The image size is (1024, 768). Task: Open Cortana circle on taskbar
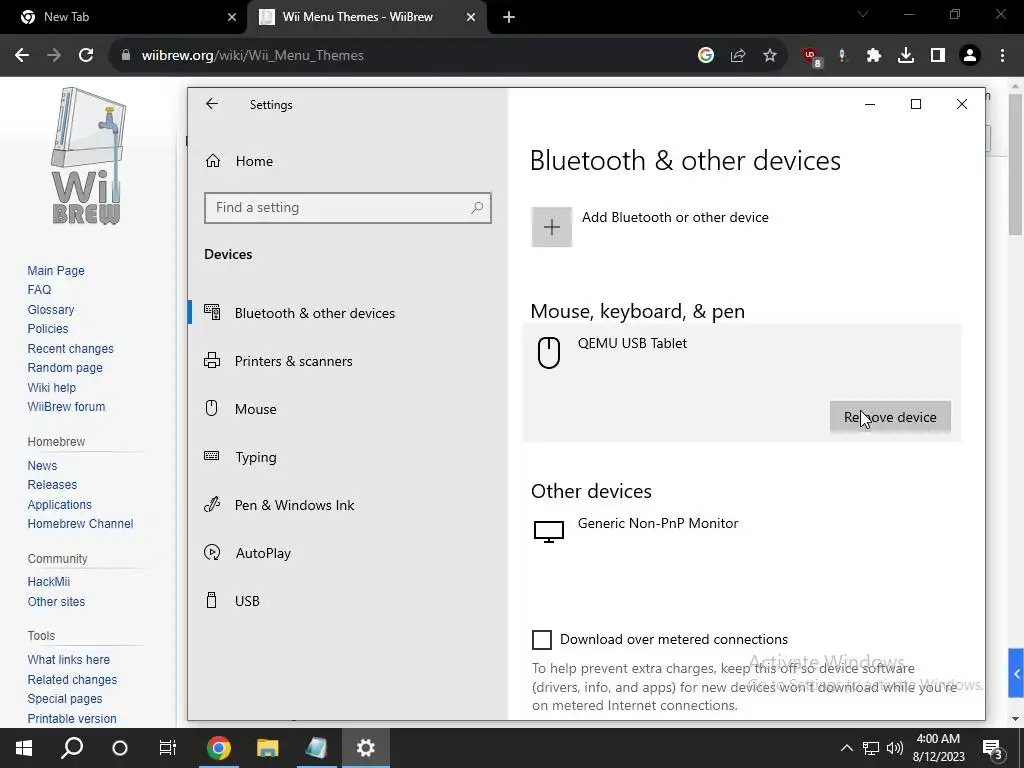click(x=120, y=748)
